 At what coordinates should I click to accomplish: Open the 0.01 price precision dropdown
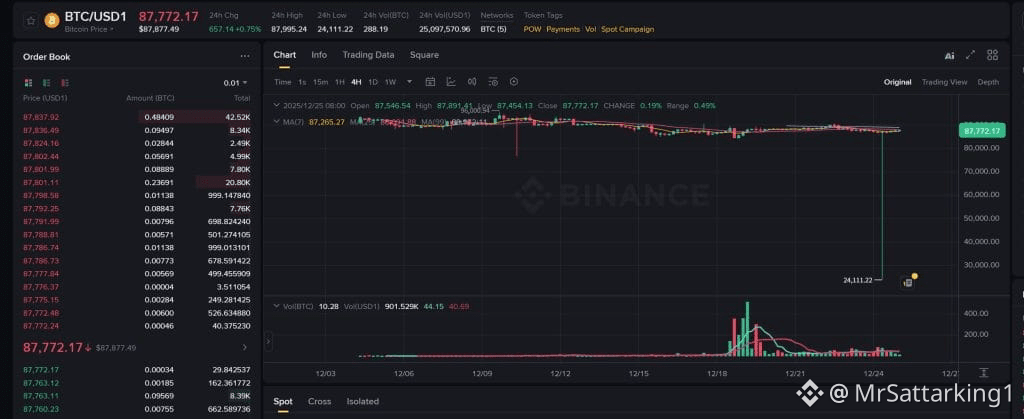[x=236, y=83]
